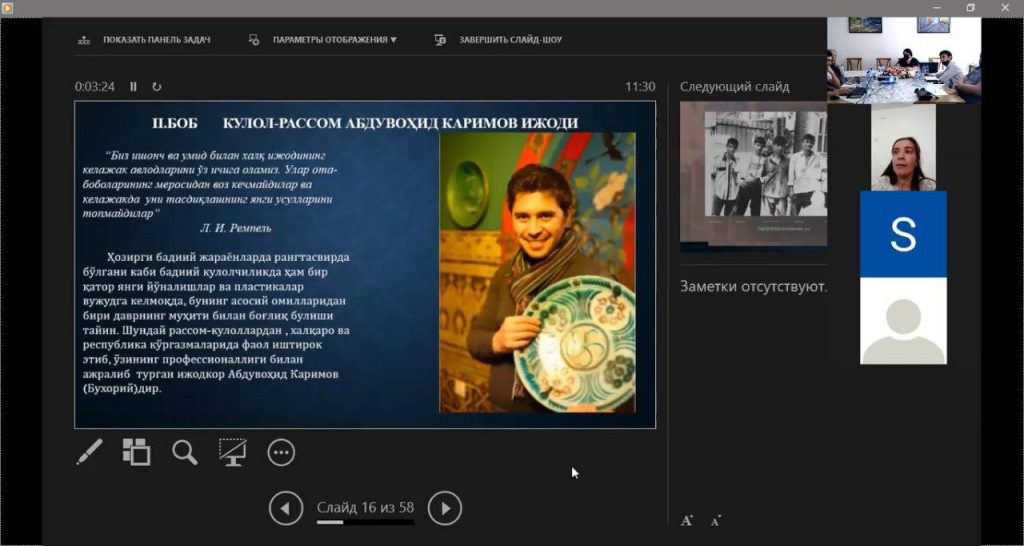Viewport: 1024px width, 546px height.
Task: Pause the presentation timer
Action: pos(133,87)
